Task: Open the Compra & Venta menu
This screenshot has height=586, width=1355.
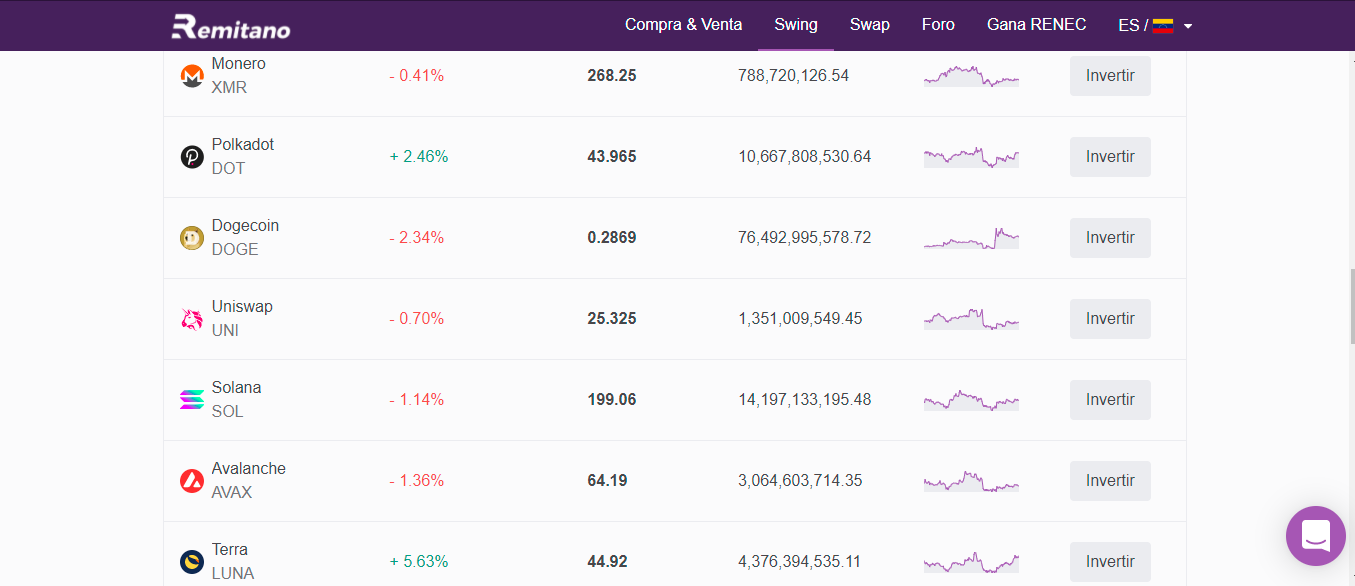Action: click(x=683, y=25)
